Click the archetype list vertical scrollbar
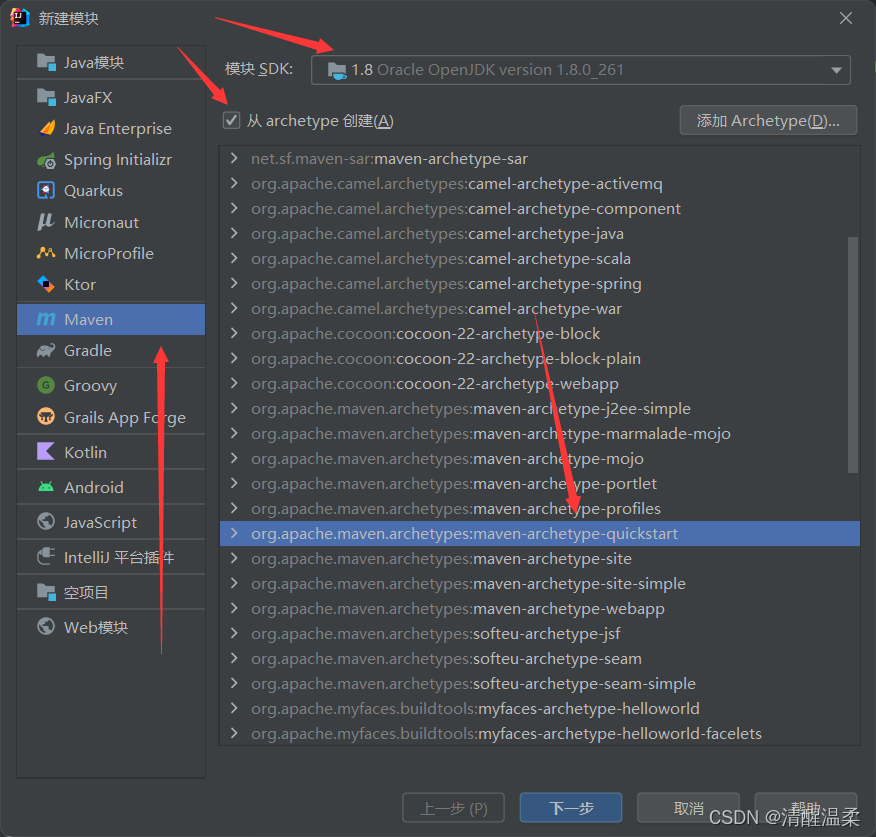The height and width of the screenshot is (837, 876). point(853,355)
